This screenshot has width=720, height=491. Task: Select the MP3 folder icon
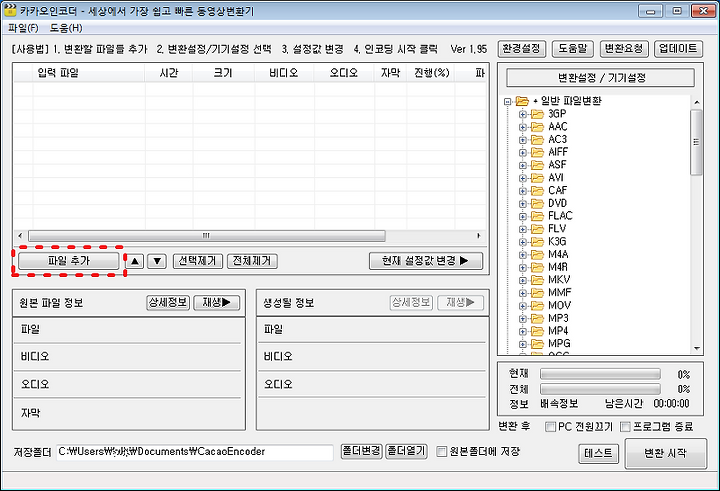click(x=537, y=318)
